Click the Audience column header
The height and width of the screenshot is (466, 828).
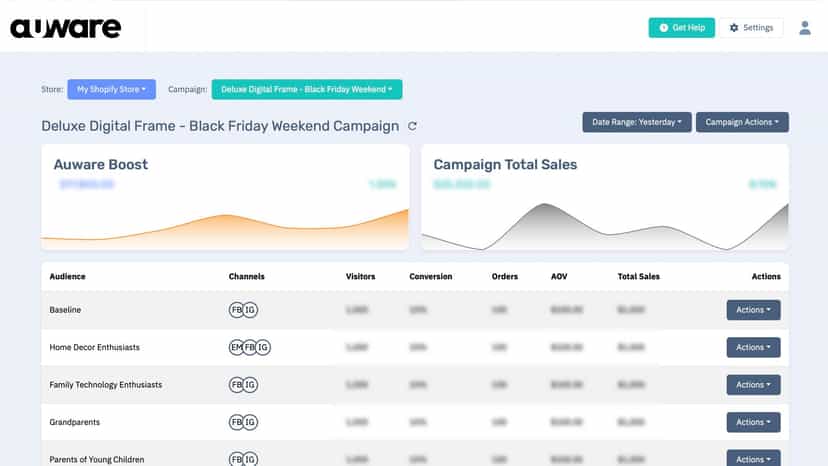67,276
